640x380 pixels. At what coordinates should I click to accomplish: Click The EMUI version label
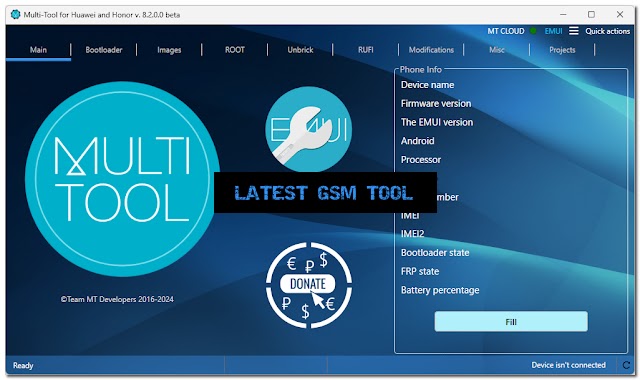coord(437,122)
